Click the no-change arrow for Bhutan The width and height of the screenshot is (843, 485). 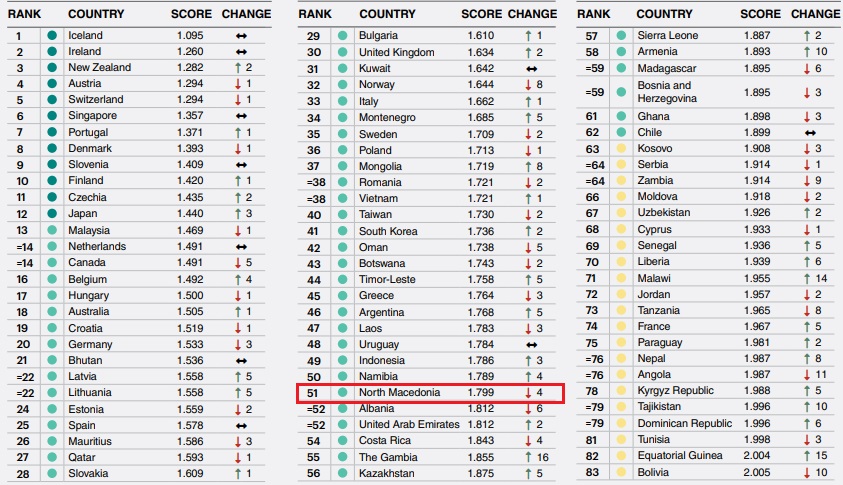(x=241, y=361)
